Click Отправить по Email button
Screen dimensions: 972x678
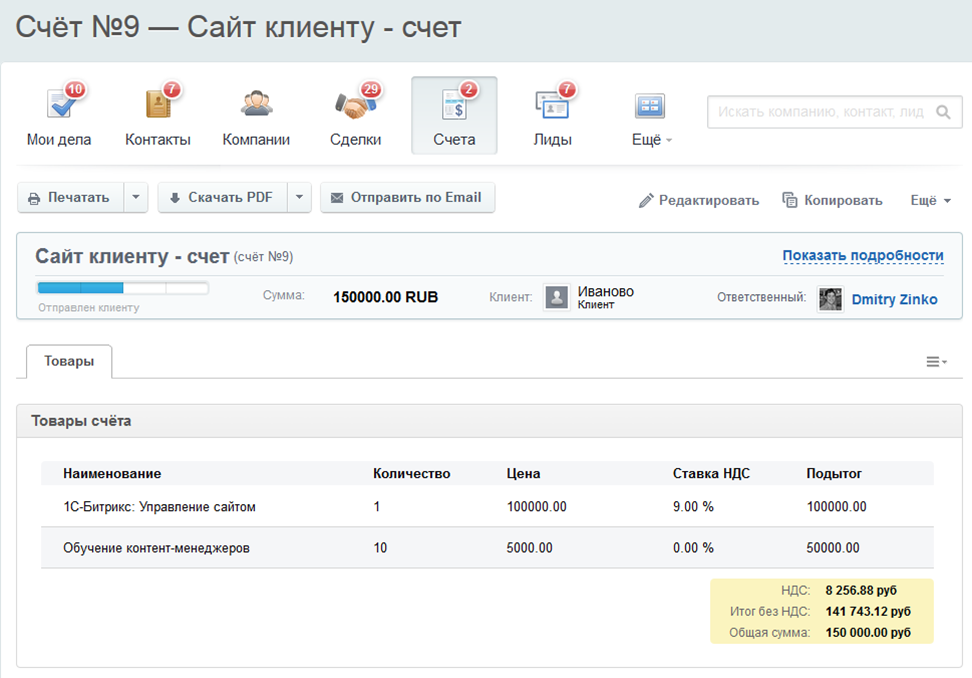coord(407,198)
